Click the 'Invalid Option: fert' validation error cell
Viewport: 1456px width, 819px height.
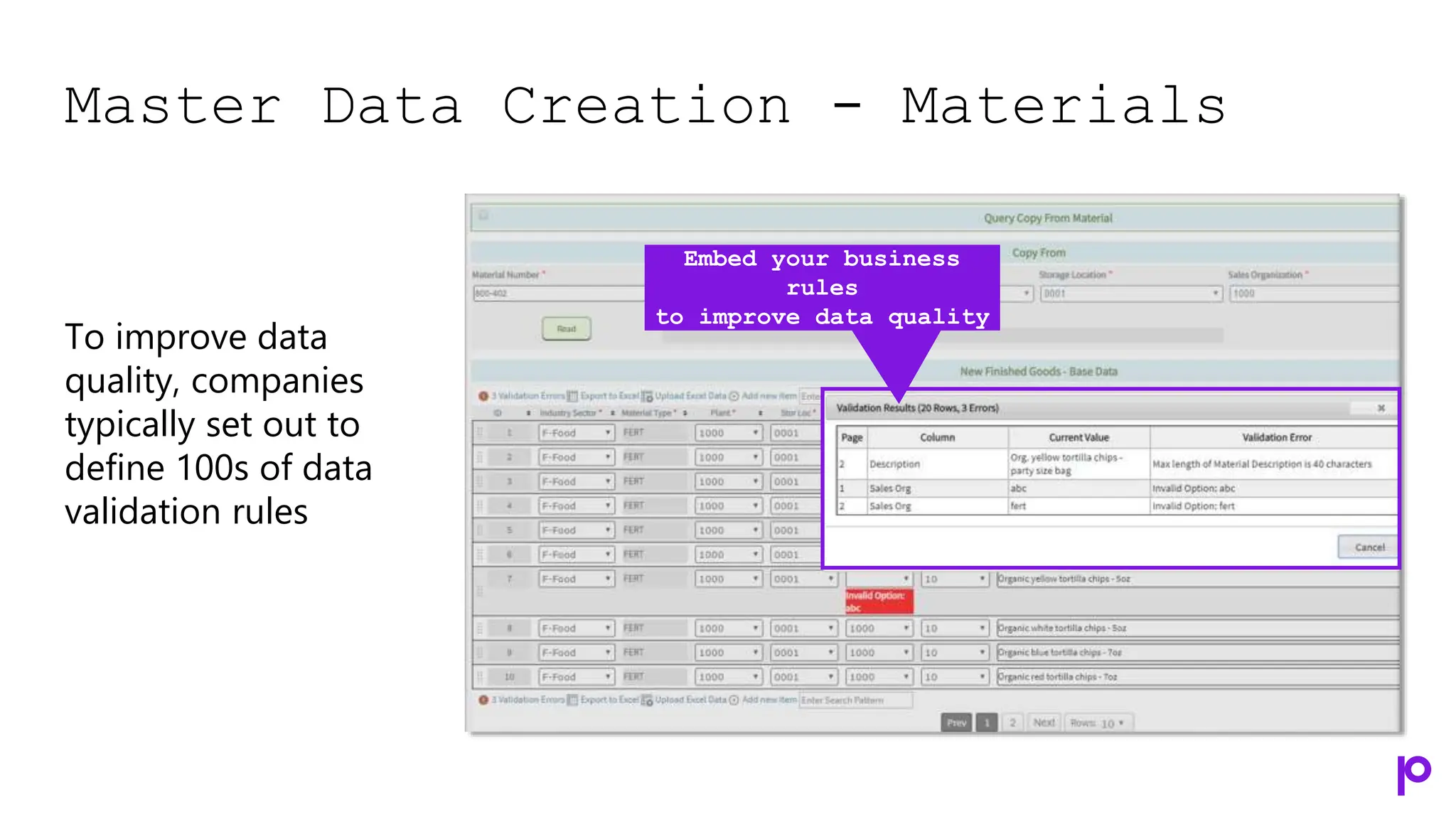tap(1273, 506)
